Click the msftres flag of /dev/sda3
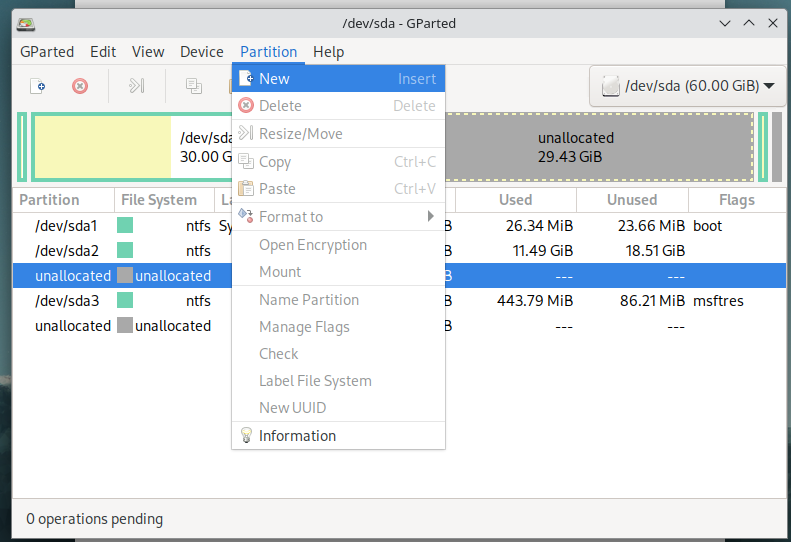Viewport: 791px width, 542px height. [718, 301]
